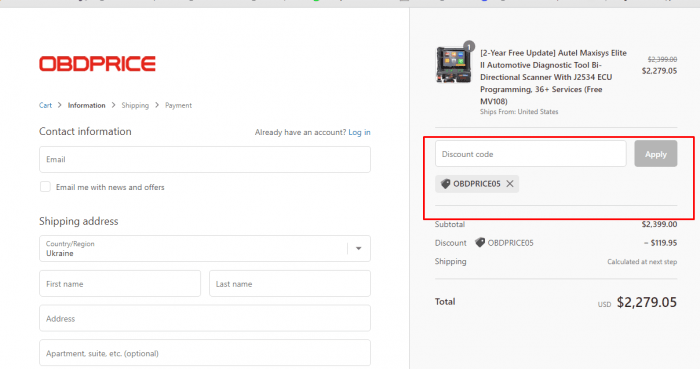
Task: Go back to Cart breadcrumb
Action: [x=45, y=105]
